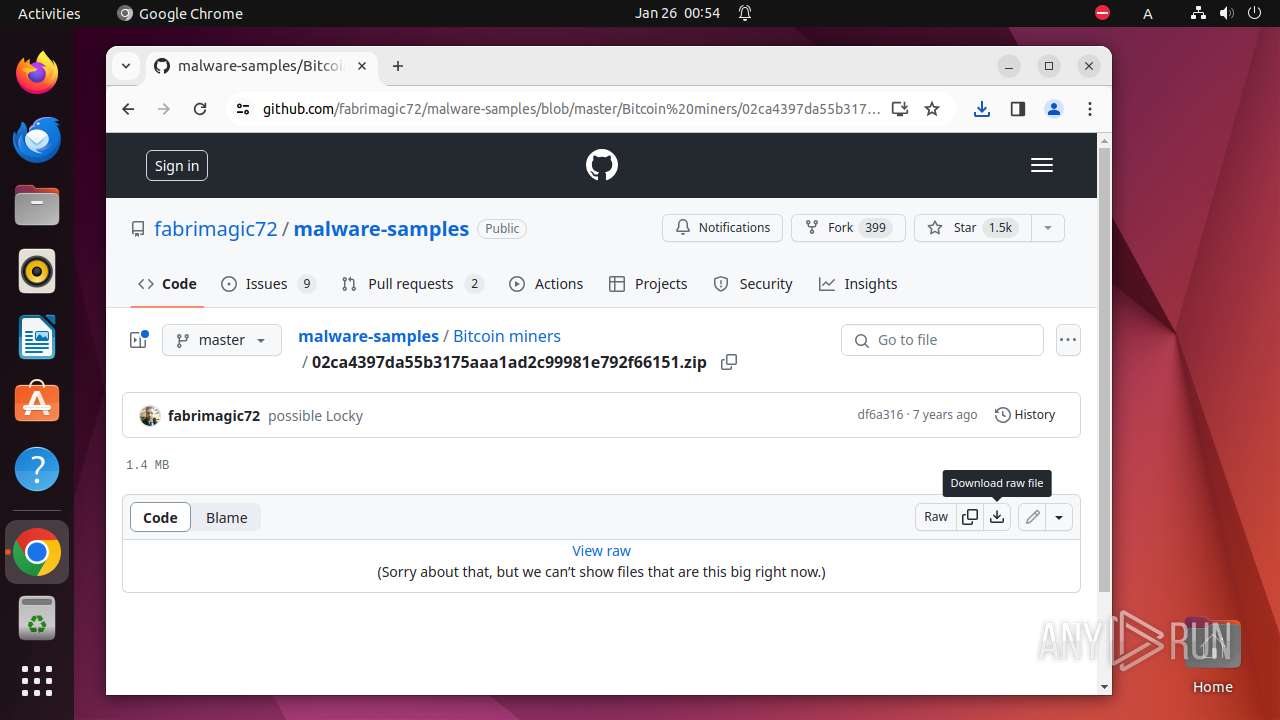Open commit History

[x=1025, y=415]
